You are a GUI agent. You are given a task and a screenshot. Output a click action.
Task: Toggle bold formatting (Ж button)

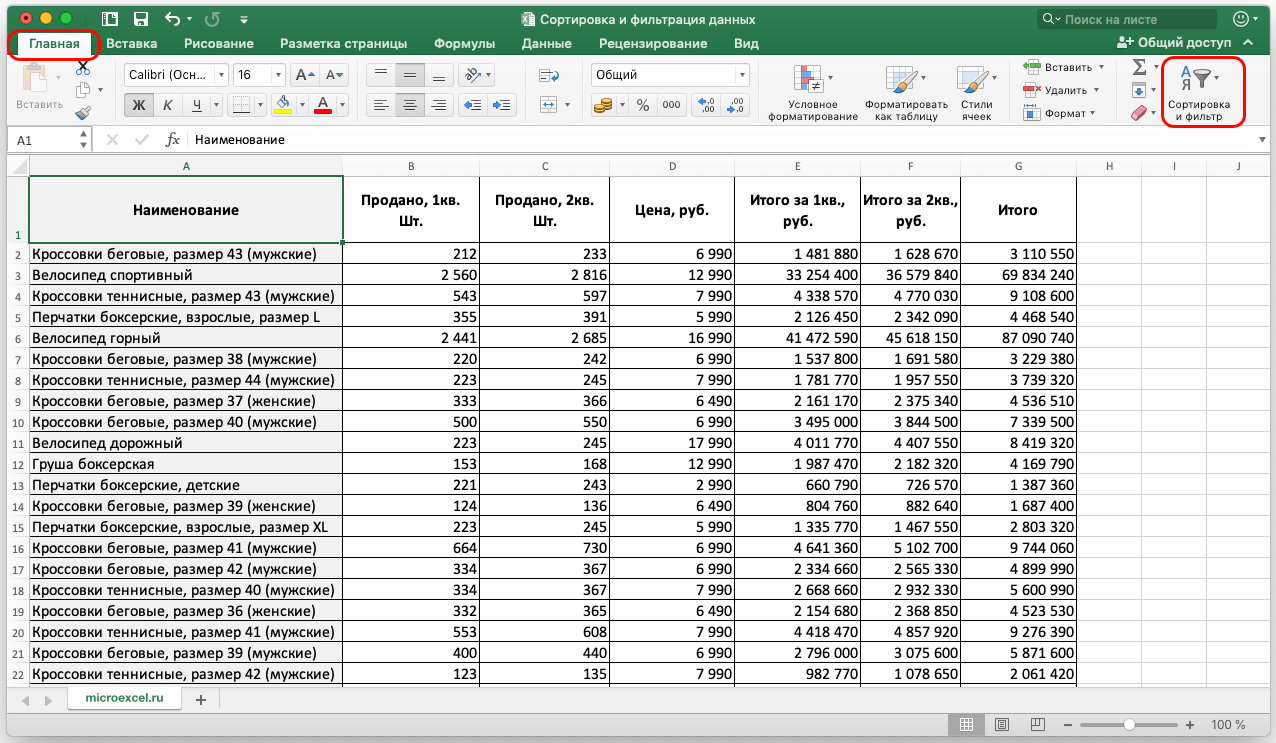click(139, 105)
